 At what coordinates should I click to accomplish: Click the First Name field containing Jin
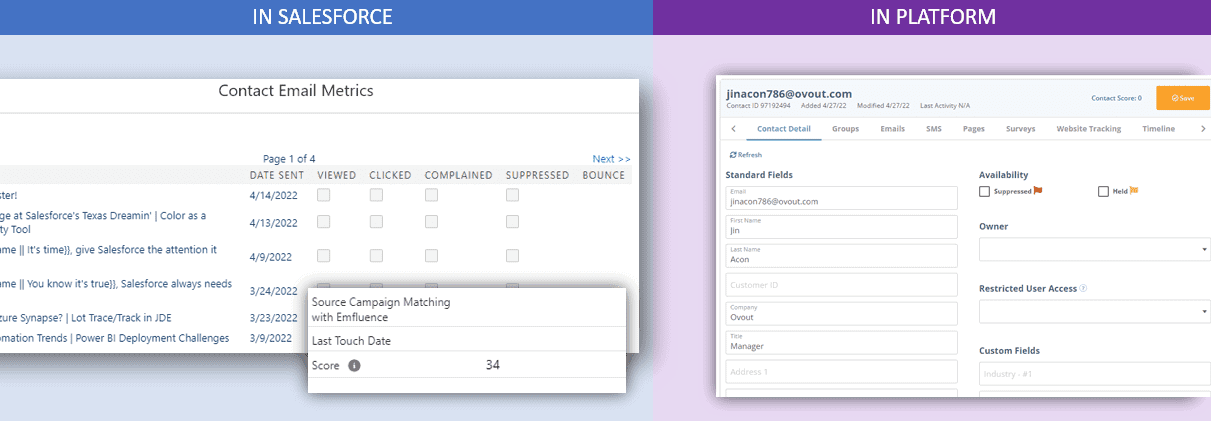pyautogui.click(x=843, y=226)
